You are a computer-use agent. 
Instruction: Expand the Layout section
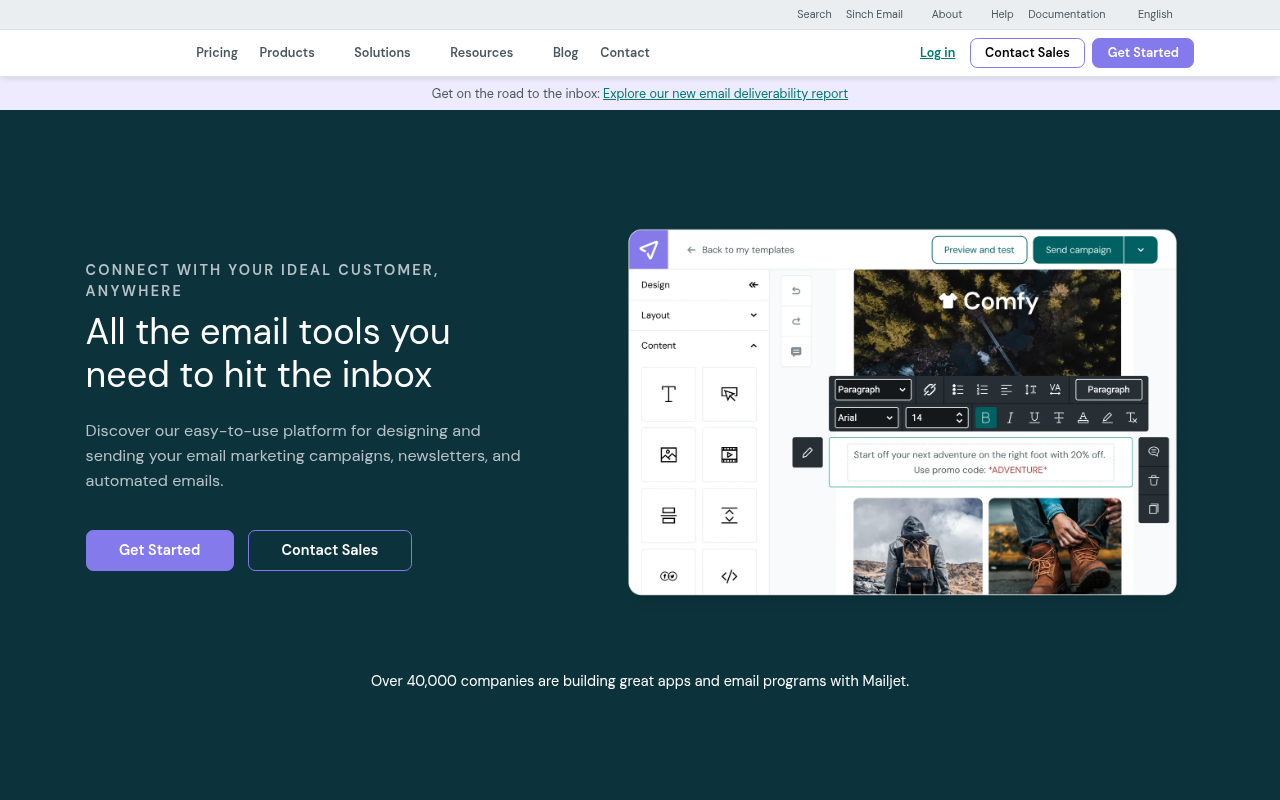pyautogui.click(x=699, y=315)
